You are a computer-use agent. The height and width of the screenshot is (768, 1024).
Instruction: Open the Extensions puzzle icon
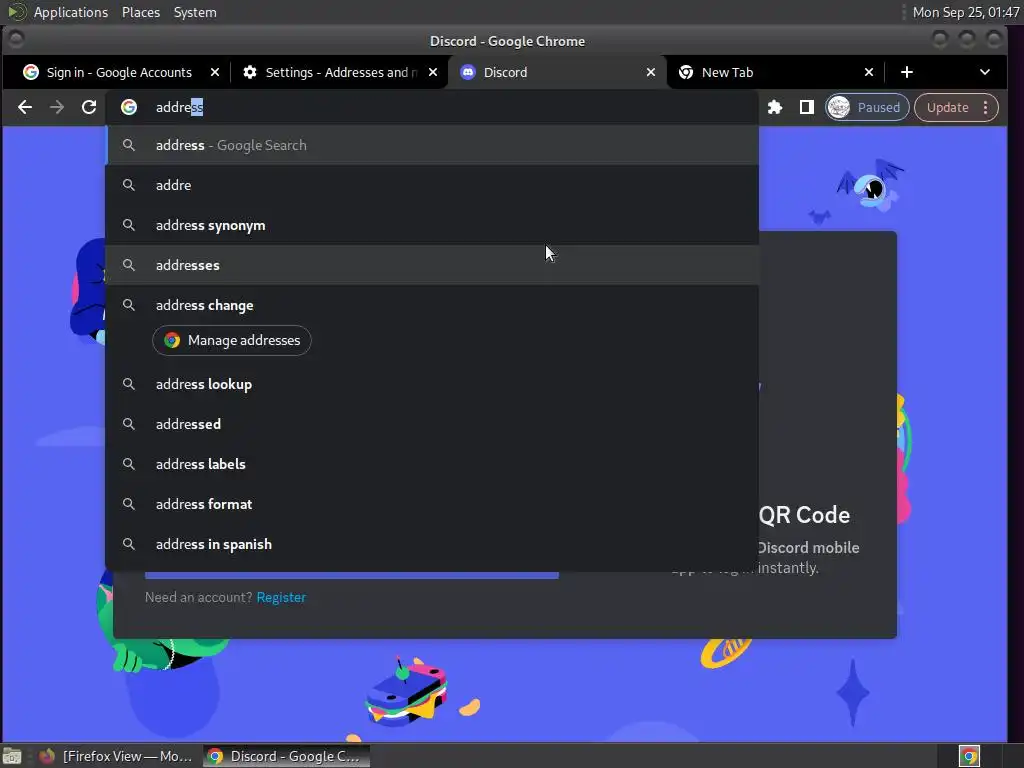[775, 107]
